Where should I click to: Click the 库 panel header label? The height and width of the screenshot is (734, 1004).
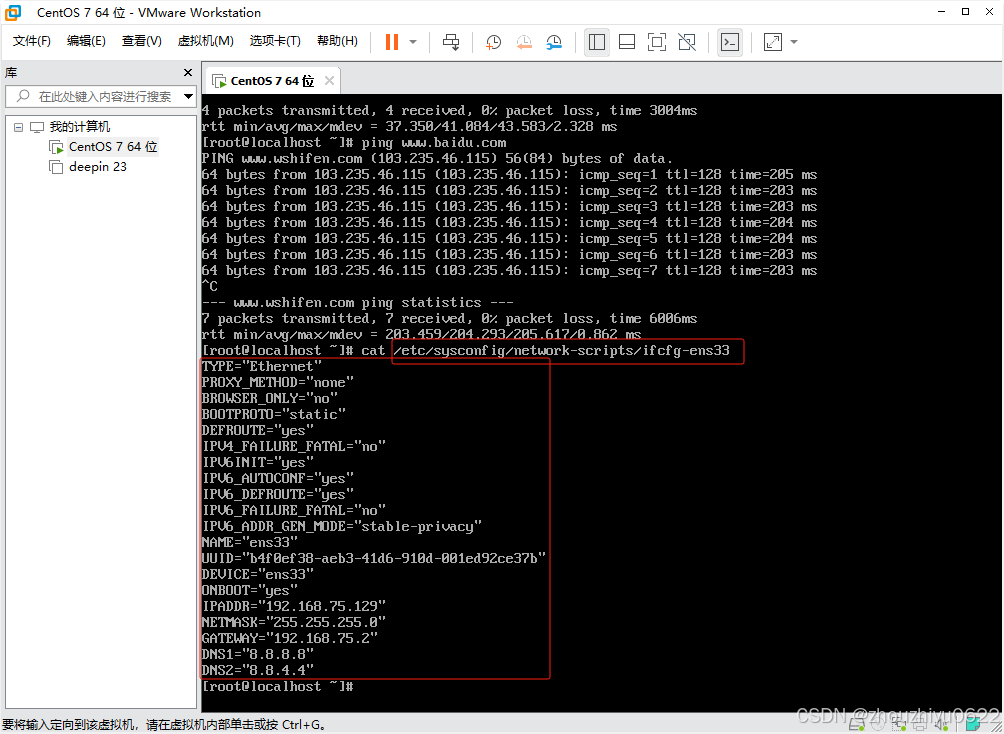(11, 73)
